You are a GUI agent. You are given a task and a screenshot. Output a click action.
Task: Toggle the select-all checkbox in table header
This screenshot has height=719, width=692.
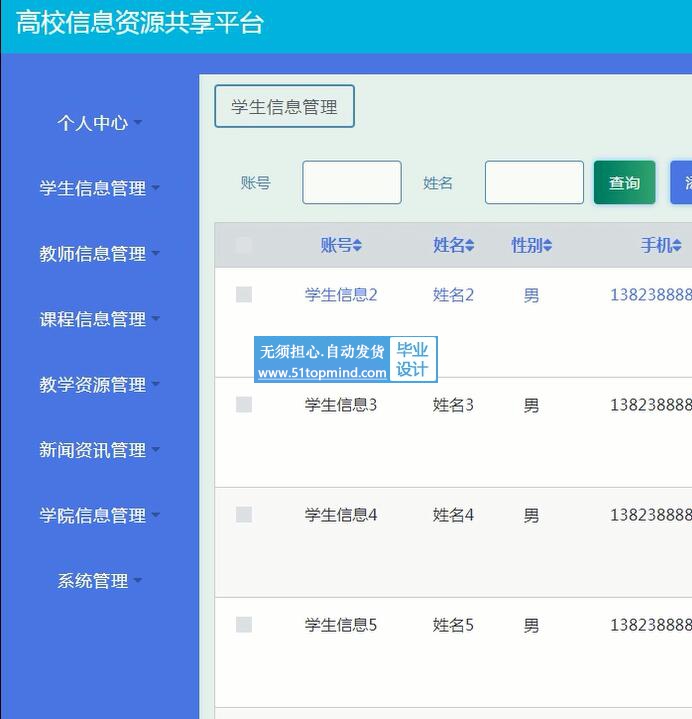[244, 245]
